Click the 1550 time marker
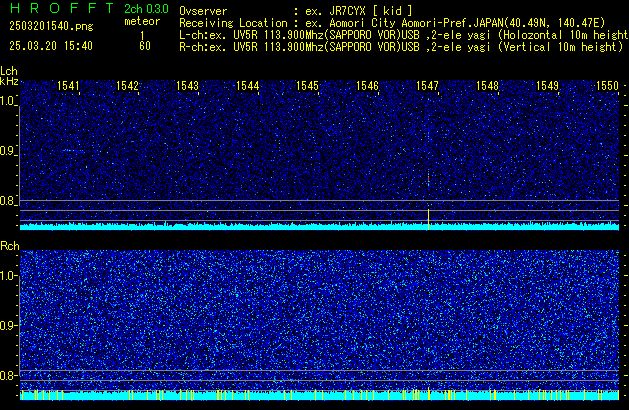This screenshot has width=629, height=410. point(607,86)
